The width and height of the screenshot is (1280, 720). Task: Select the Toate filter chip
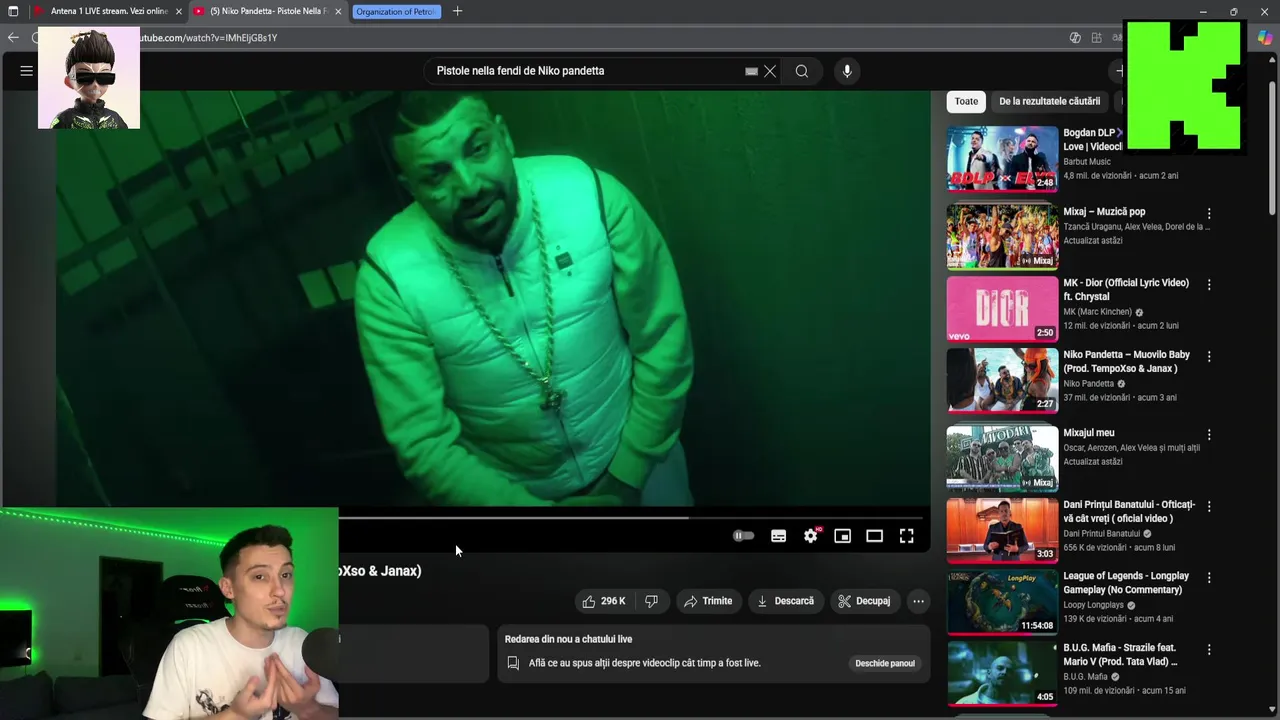tap(966, 101)
